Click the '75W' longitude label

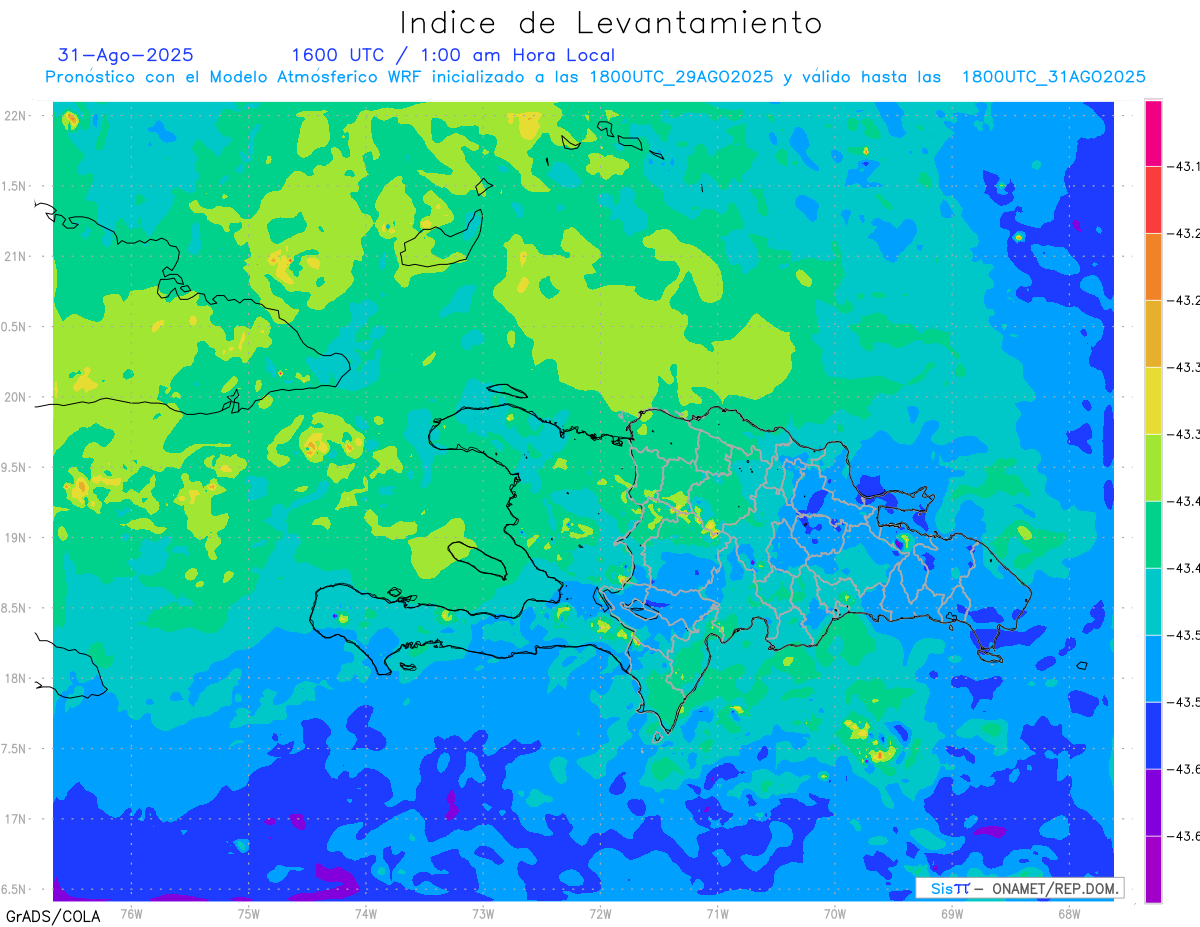point(249,913)
